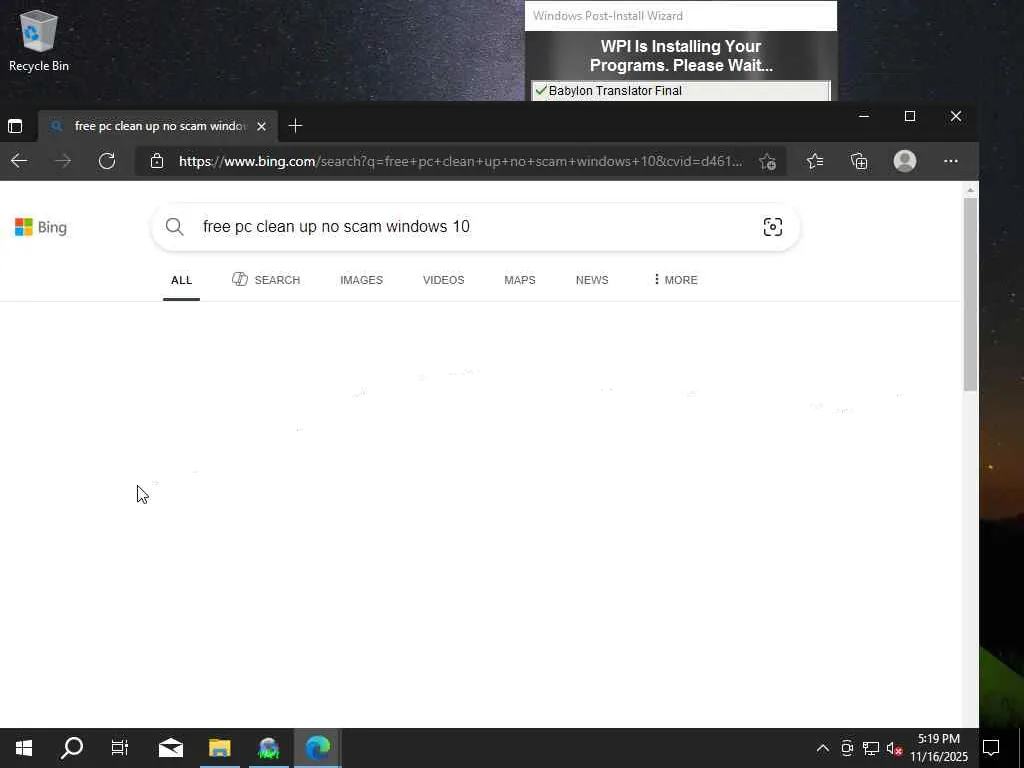The image size is (1024, 768).
Task: Open taskbar Search
Action: [x=72, y=748]
